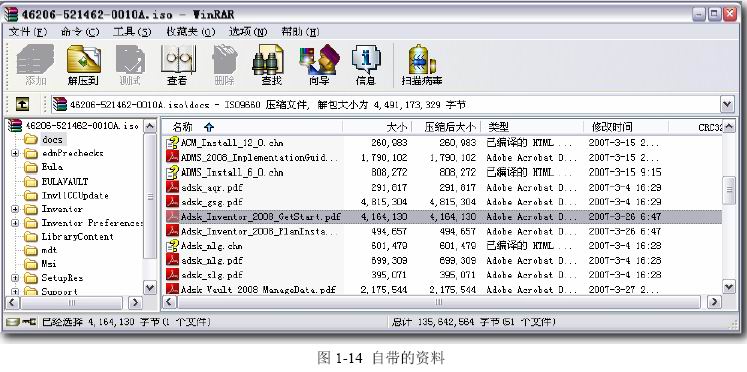Viewport: 747px width, 372px height.
Task: Click the file list vertical scrollbar thumb
Action: (729, 190)
